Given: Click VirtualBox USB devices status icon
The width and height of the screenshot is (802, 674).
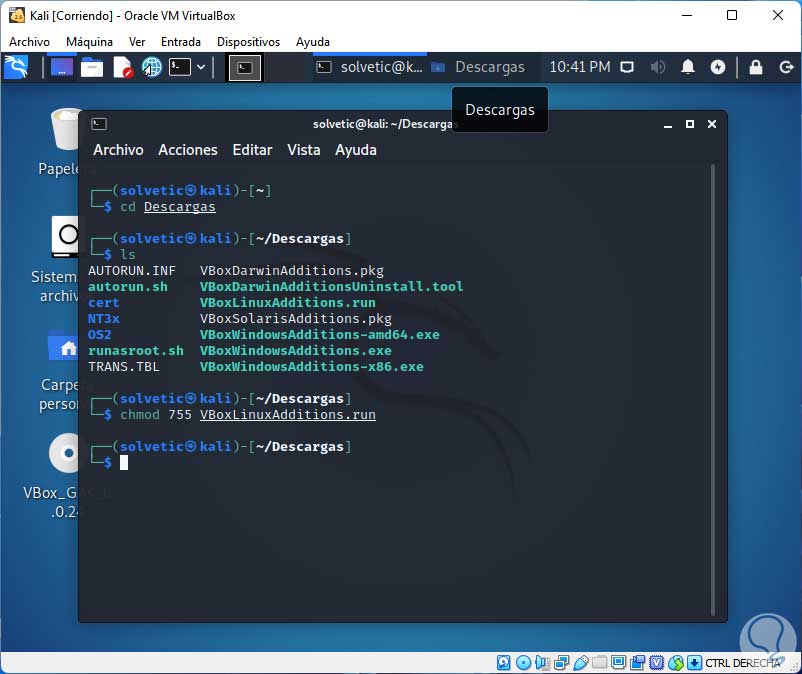Looking at the screenshot, I should pyautogui.click(x=581, y=663).
